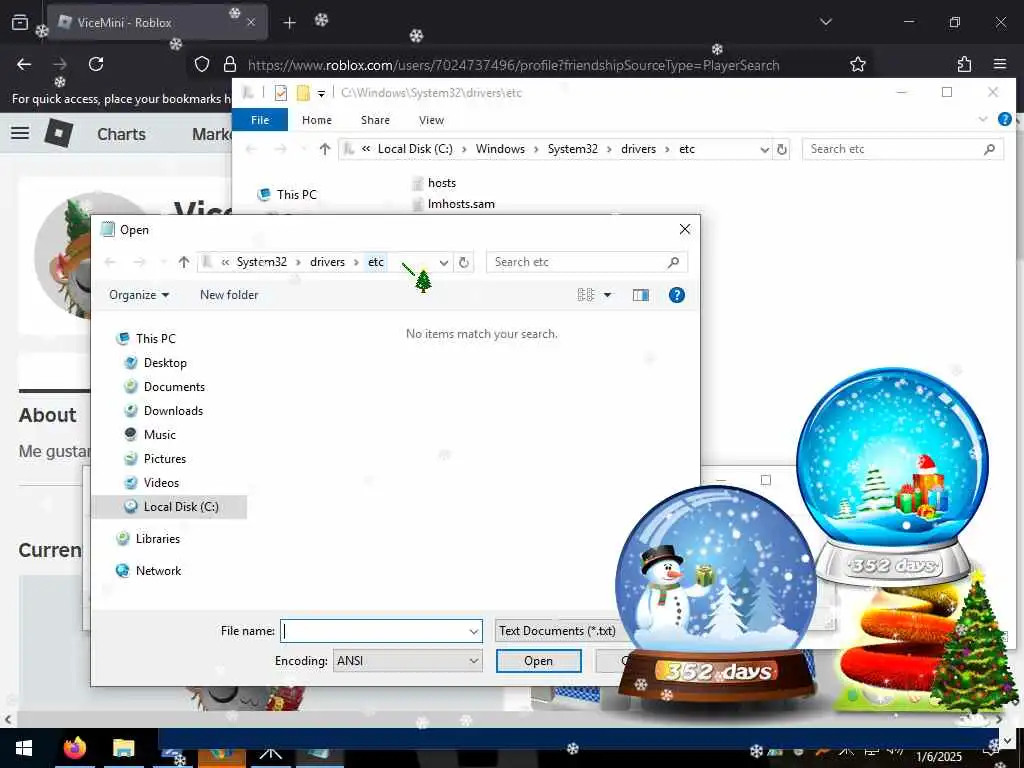The image size is (1024, 768).
Task: Select lmhosts.sam file in Explorer
Action: [x=454, y=204]
